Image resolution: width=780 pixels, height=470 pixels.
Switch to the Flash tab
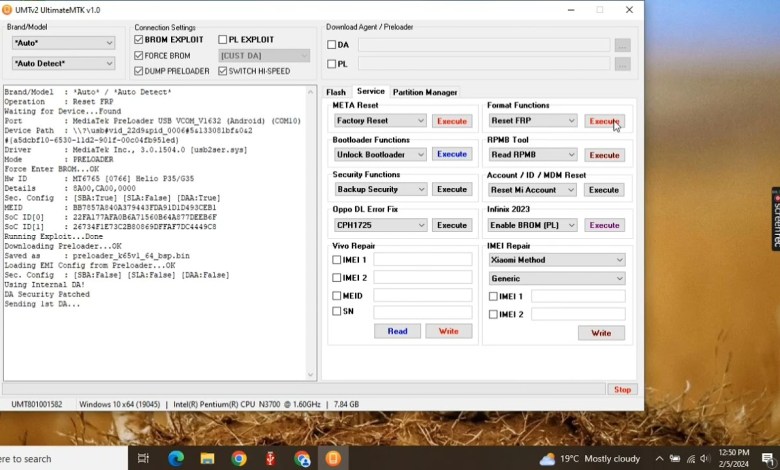pyautogui.click(x=336, y=93)
